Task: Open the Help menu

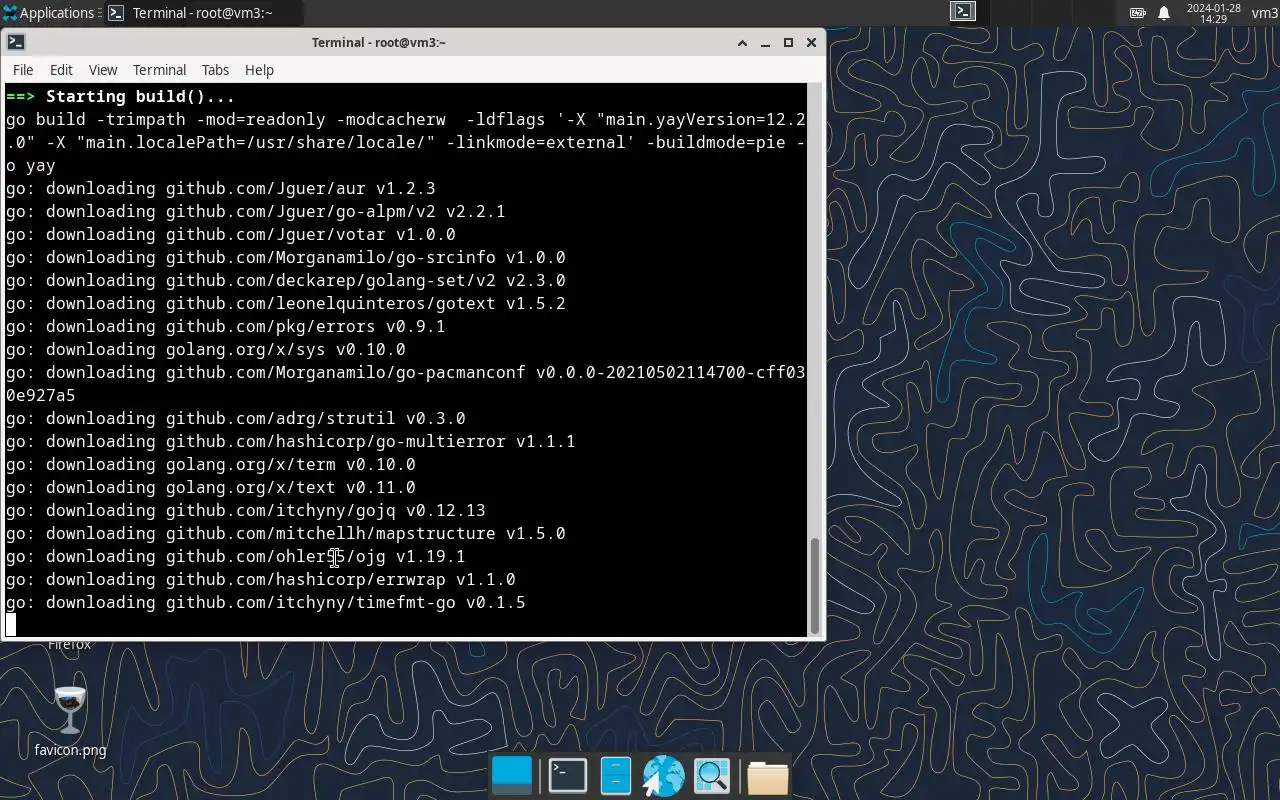Action: coord(259,70)
